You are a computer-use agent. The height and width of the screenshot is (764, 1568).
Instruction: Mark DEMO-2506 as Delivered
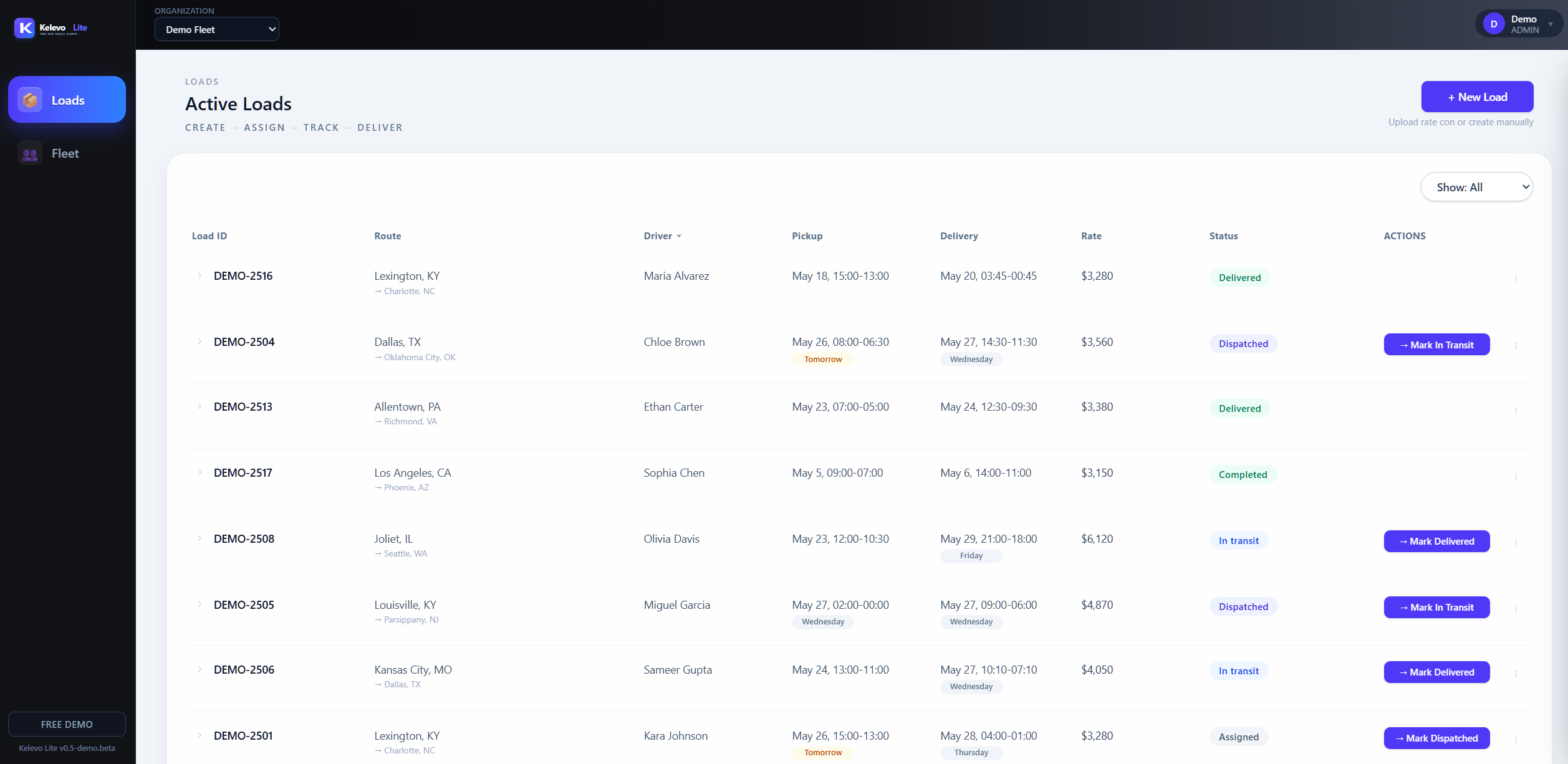click(x=1436, y=672)
